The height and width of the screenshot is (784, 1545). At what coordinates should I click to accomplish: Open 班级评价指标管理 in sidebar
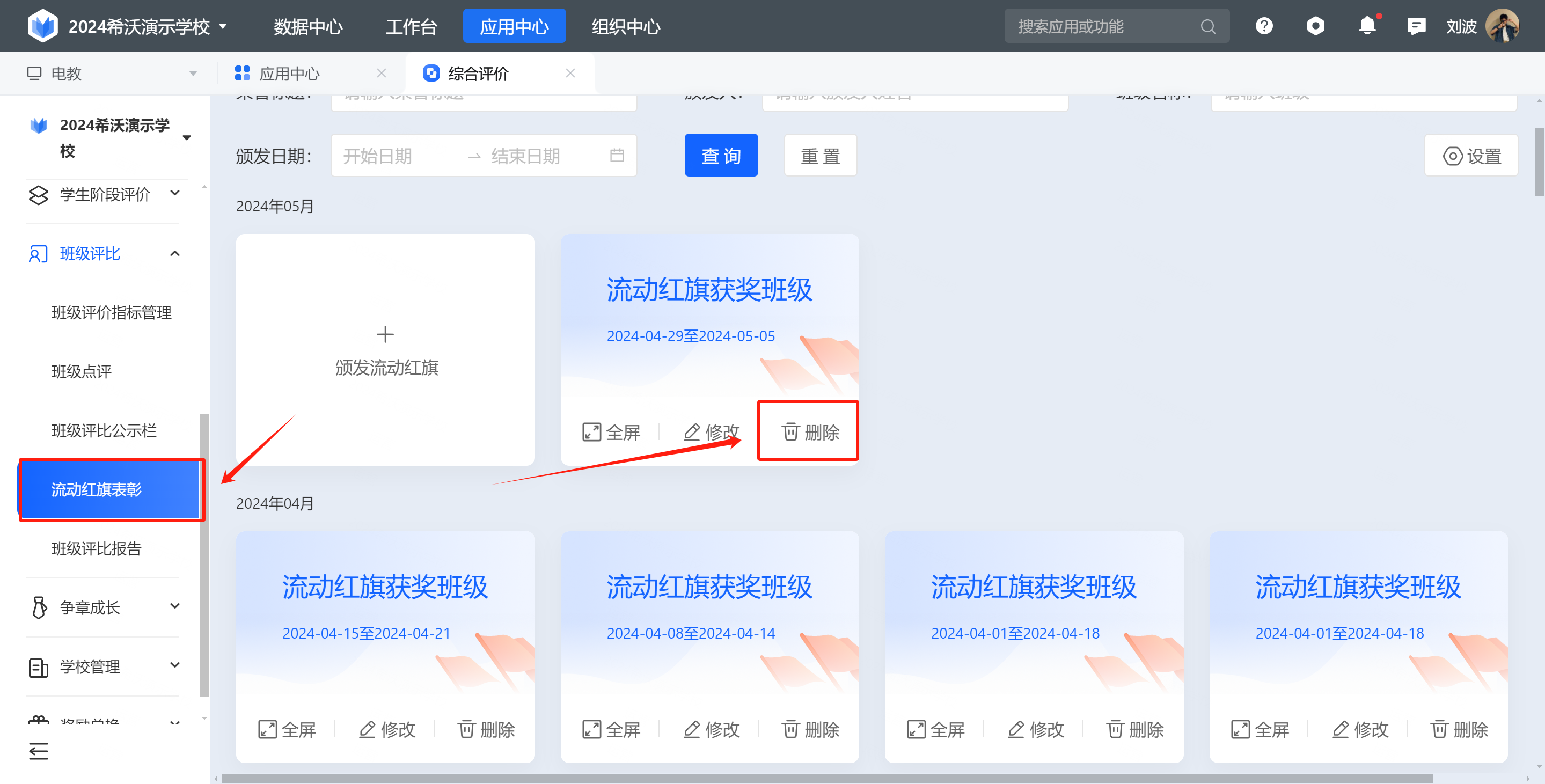coord(112,312)
